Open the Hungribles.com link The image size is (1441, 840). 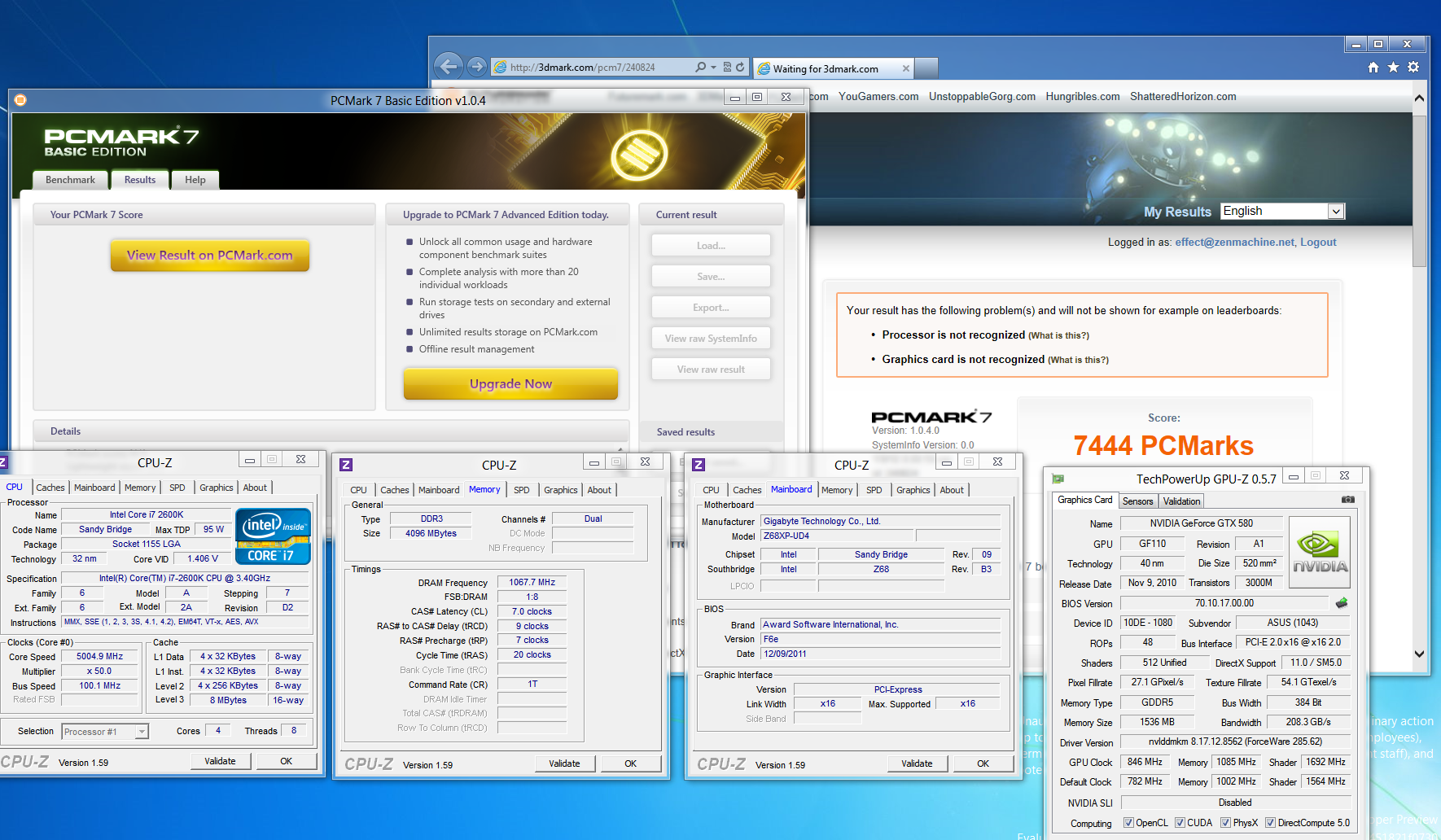[1083, 96]
